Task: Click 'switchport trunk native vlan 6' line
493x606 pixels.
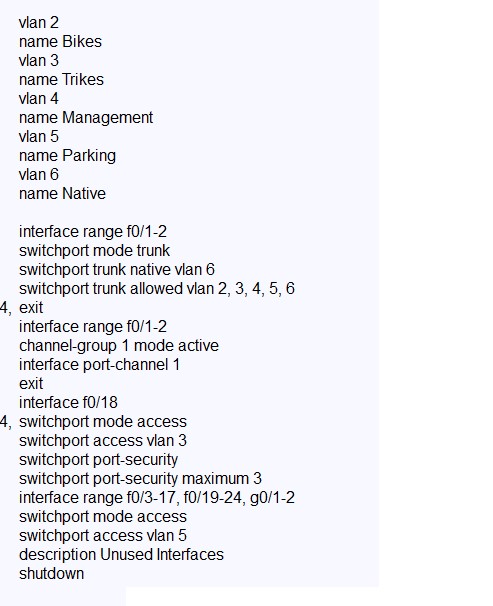Action: 117,270
